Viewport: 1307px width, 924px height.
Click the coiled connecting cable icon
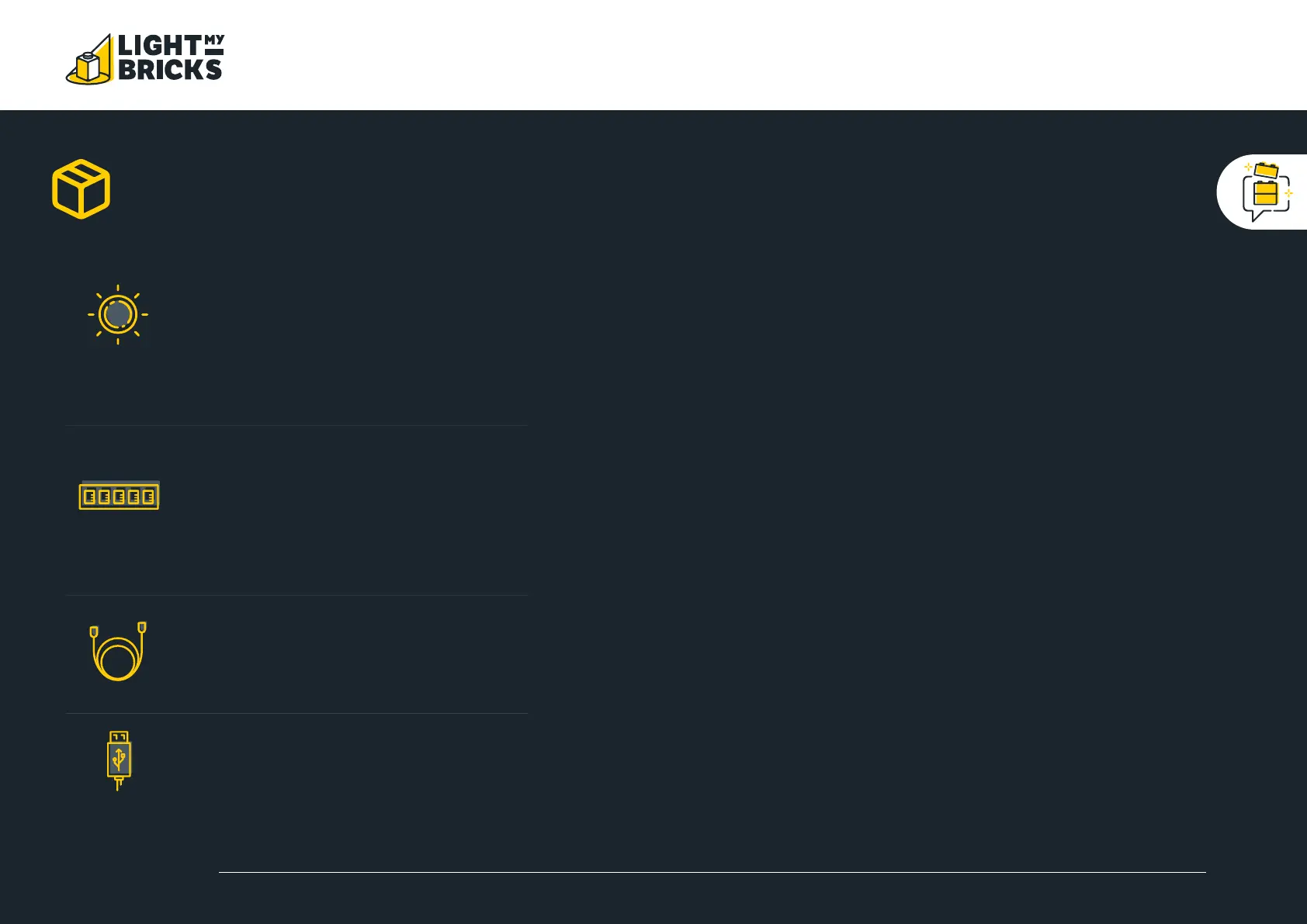118,651
